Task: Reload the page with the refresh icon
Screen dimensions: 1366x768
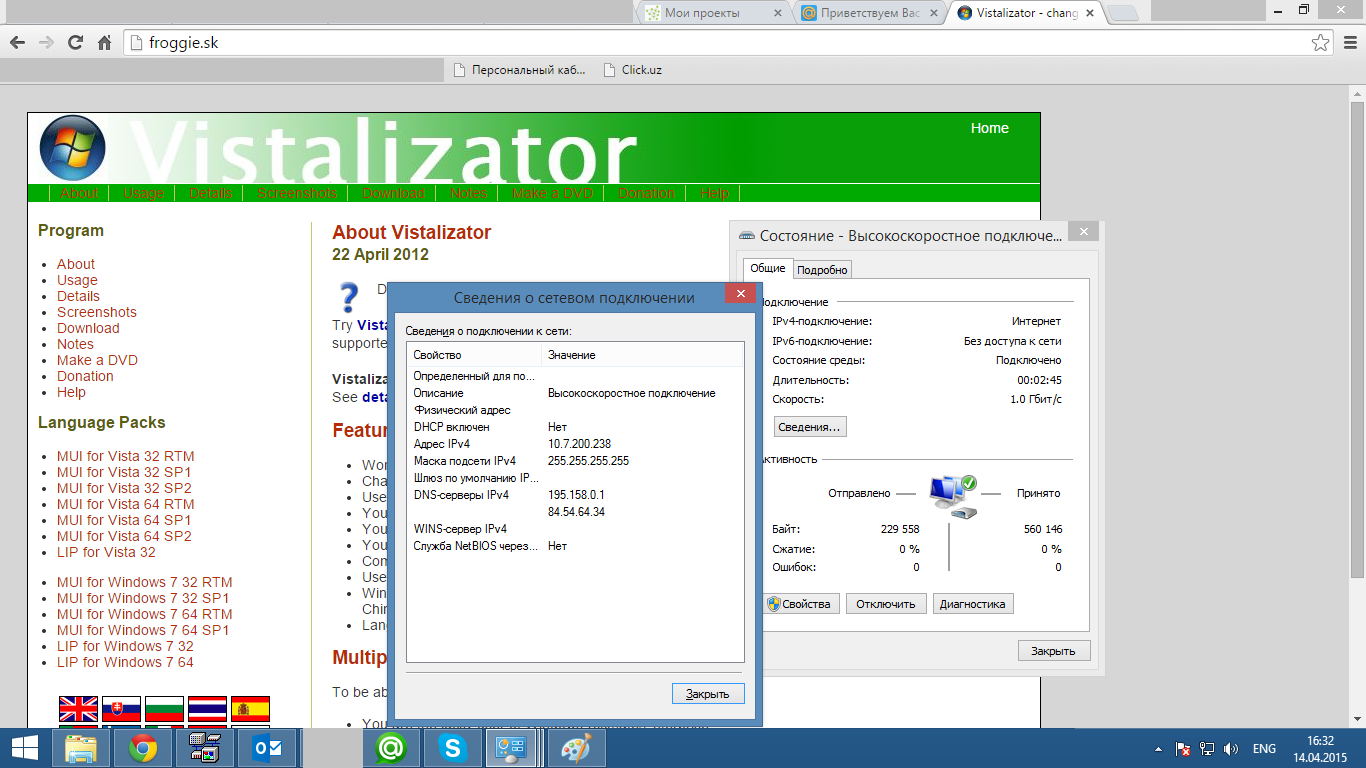Action: (75, 43)
